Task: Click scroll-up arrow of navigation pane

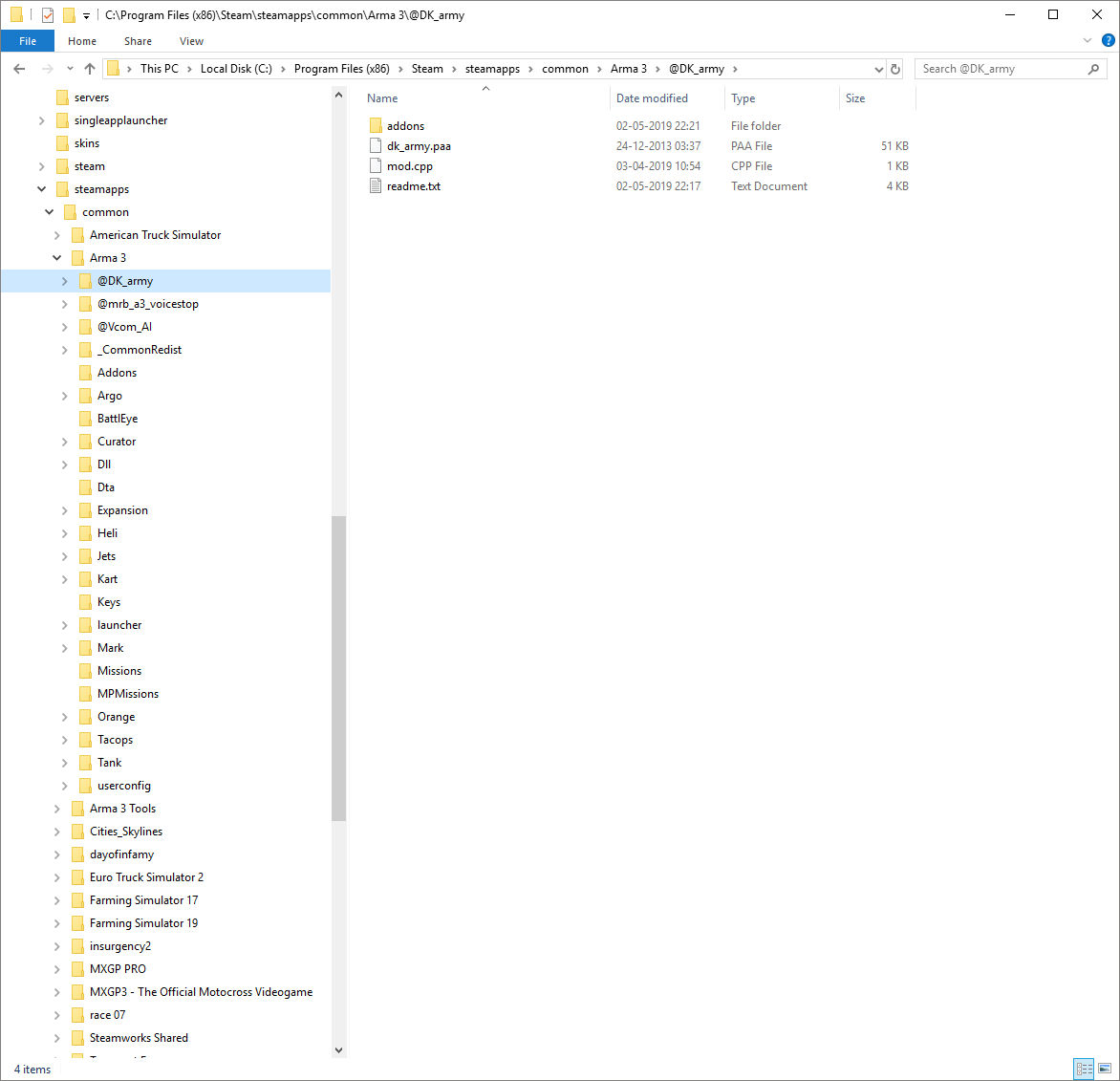Action: pos(338,95)
